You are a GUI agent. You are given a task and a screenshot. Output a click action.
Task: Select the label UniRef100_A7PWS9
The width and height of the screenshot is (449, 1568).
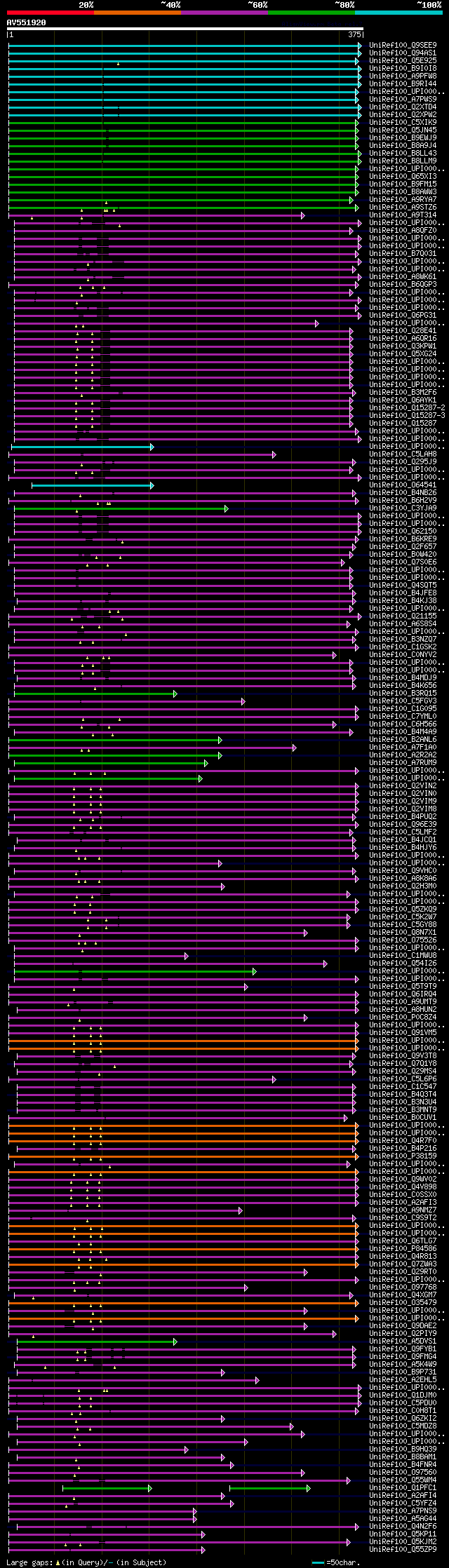tap(403, 99)
